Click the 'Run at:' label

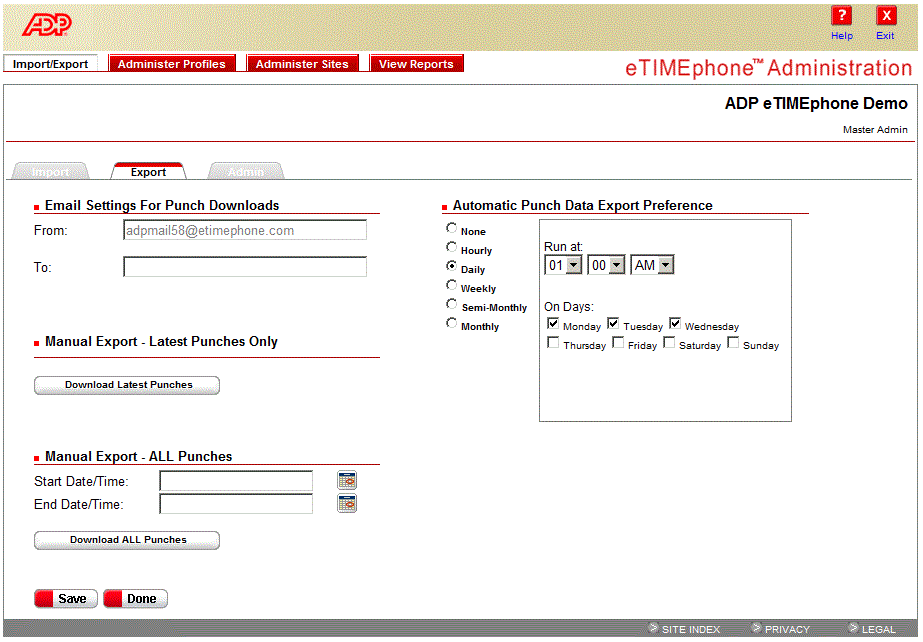click(563, 247)
